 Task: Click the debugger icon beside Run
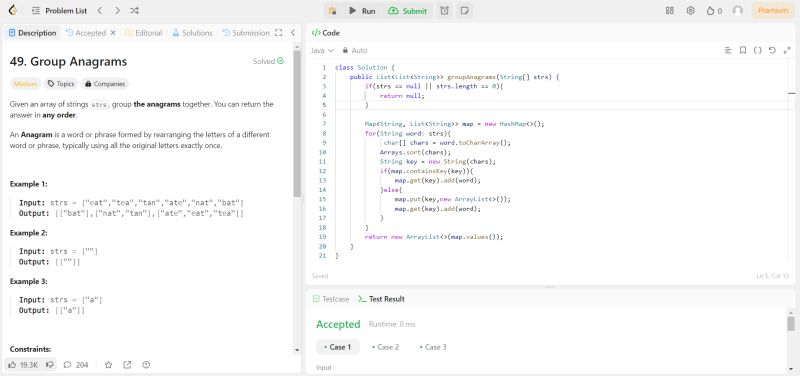332,11
